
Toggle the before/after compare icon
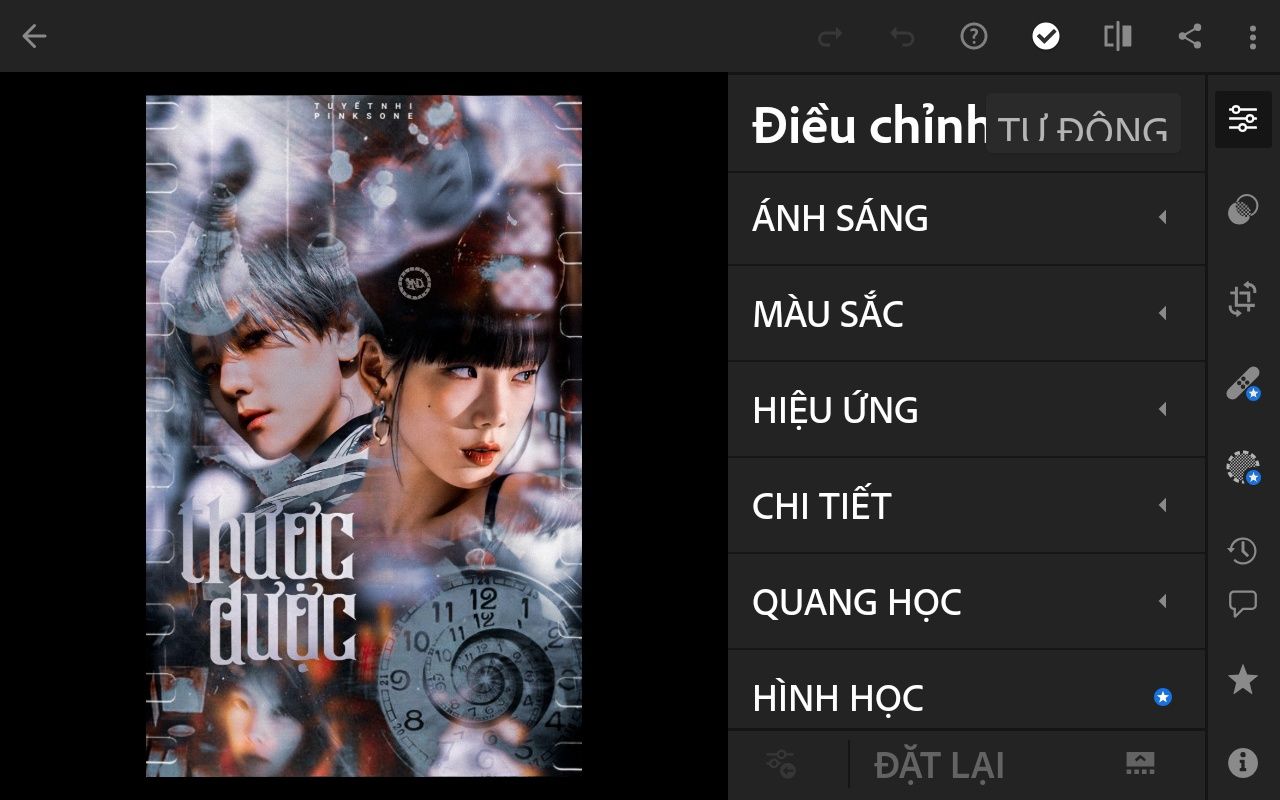tap(1118, 37)
